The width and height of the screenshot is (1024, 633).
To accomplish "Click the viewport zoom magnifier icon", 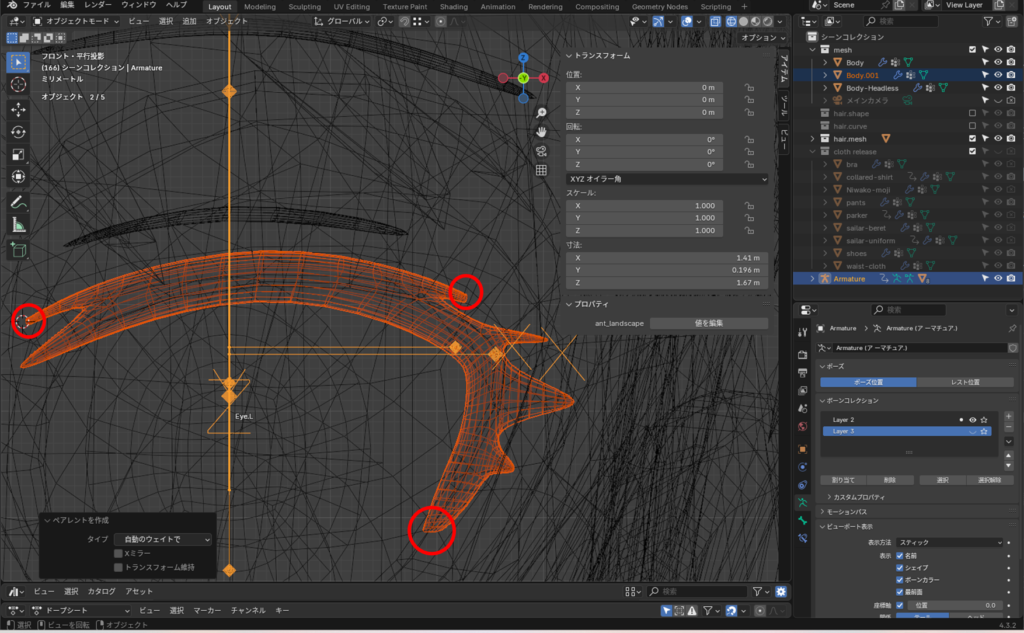I will coord(541,113).
